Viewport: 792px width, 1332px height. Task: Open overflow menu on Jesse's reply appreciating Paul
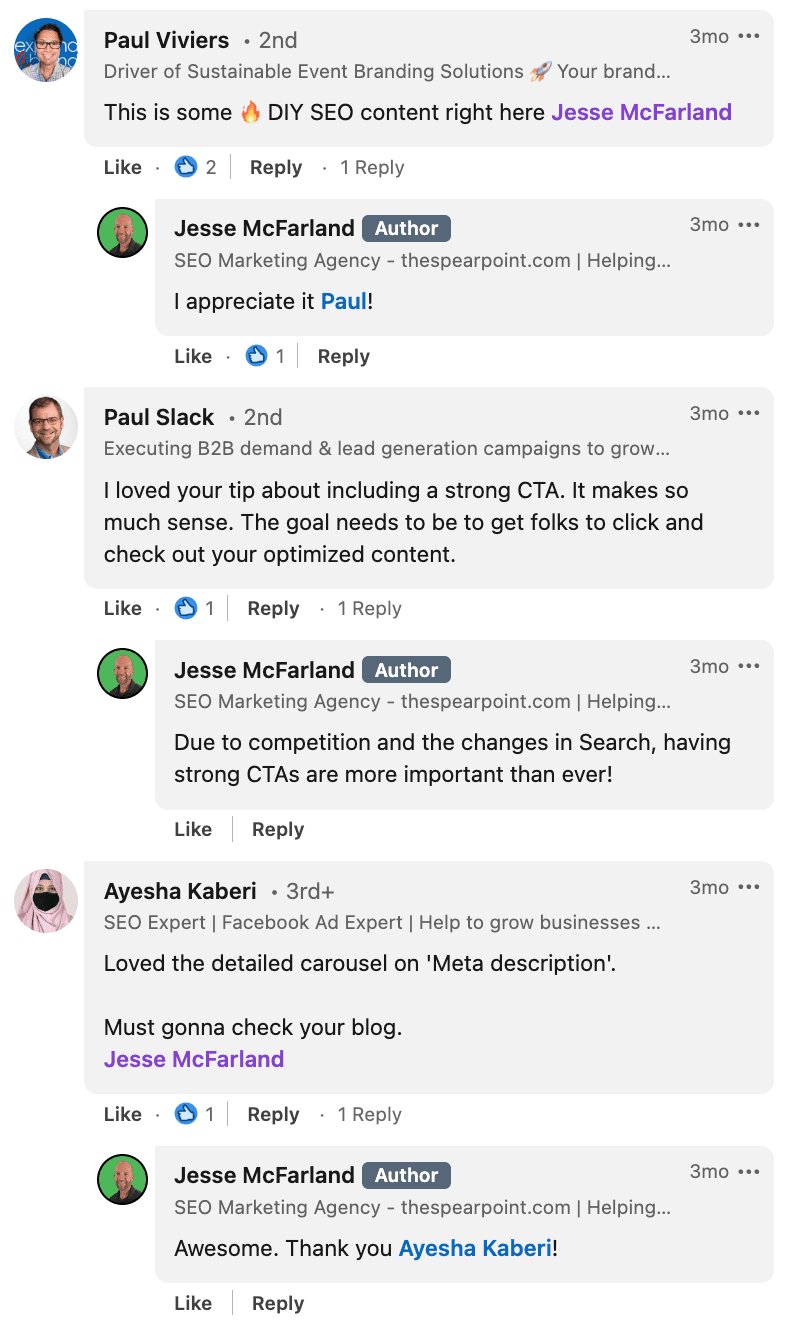(x=750, y=224)
